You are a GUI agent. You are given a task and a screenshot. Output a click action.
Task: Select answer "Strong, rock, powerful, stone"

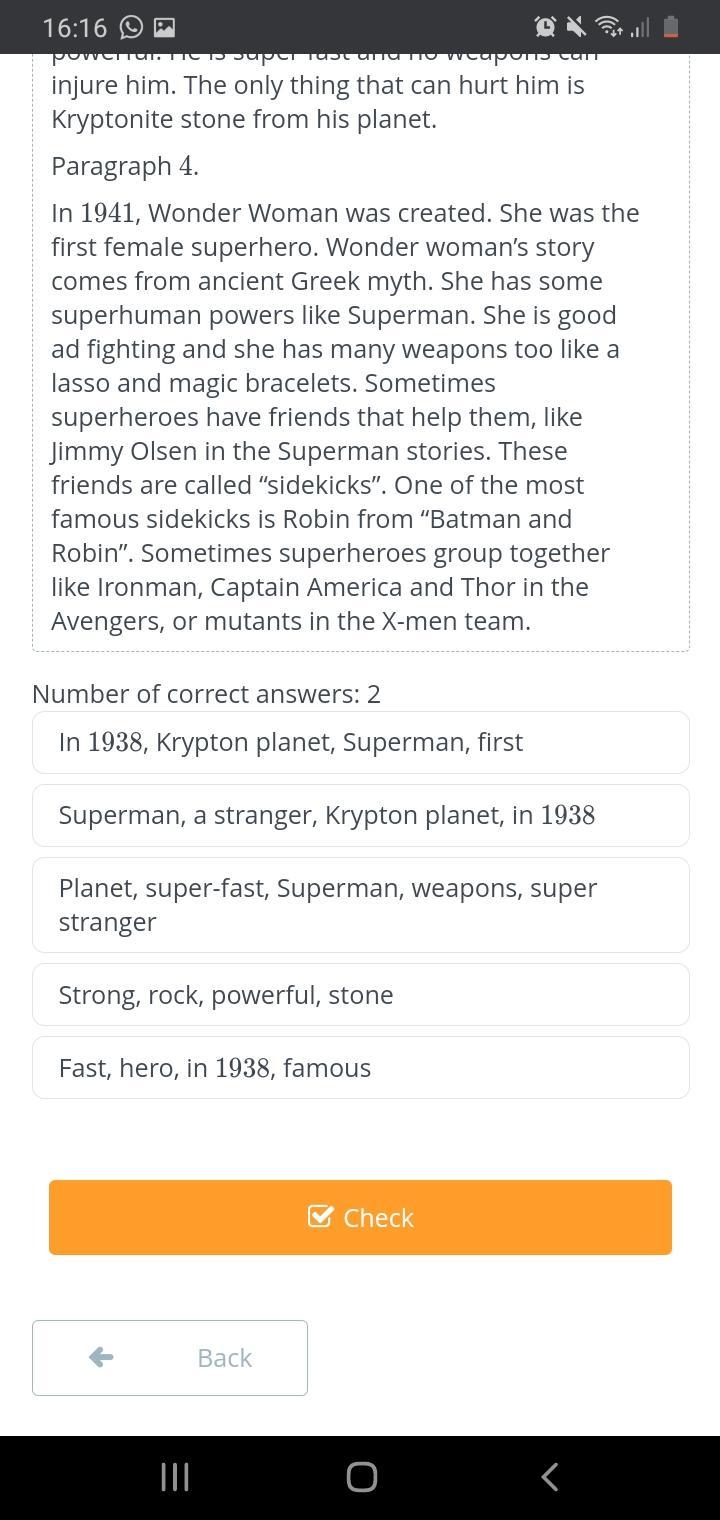[x=361, y=995]
